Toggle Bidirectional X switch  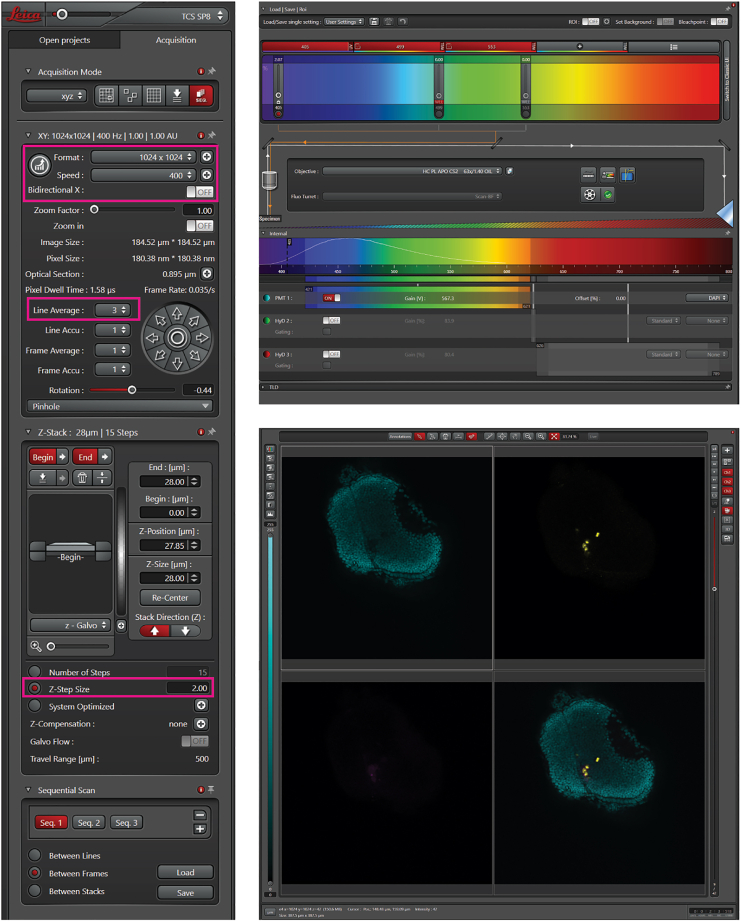tap(198, 192)
